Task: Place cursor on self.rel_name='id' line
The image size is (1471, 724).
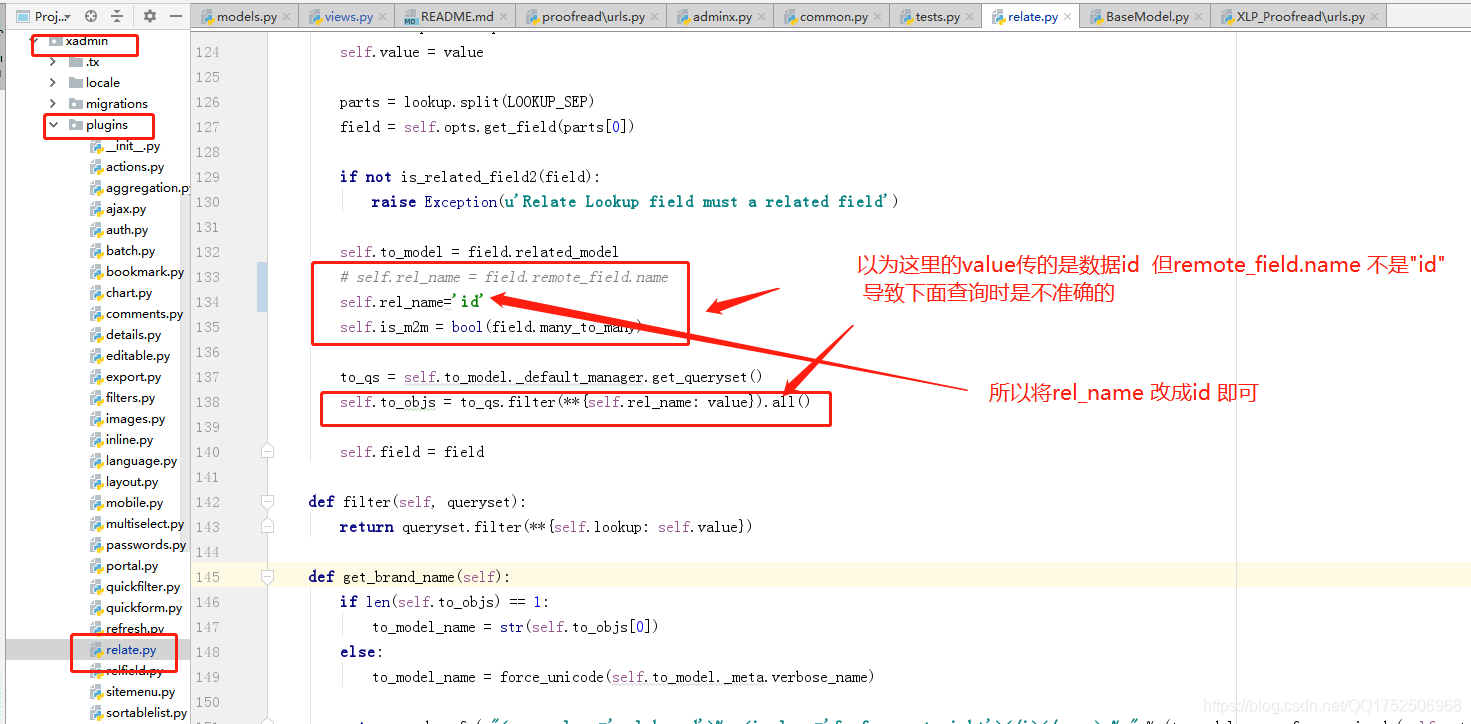Action: pos(412,301)
